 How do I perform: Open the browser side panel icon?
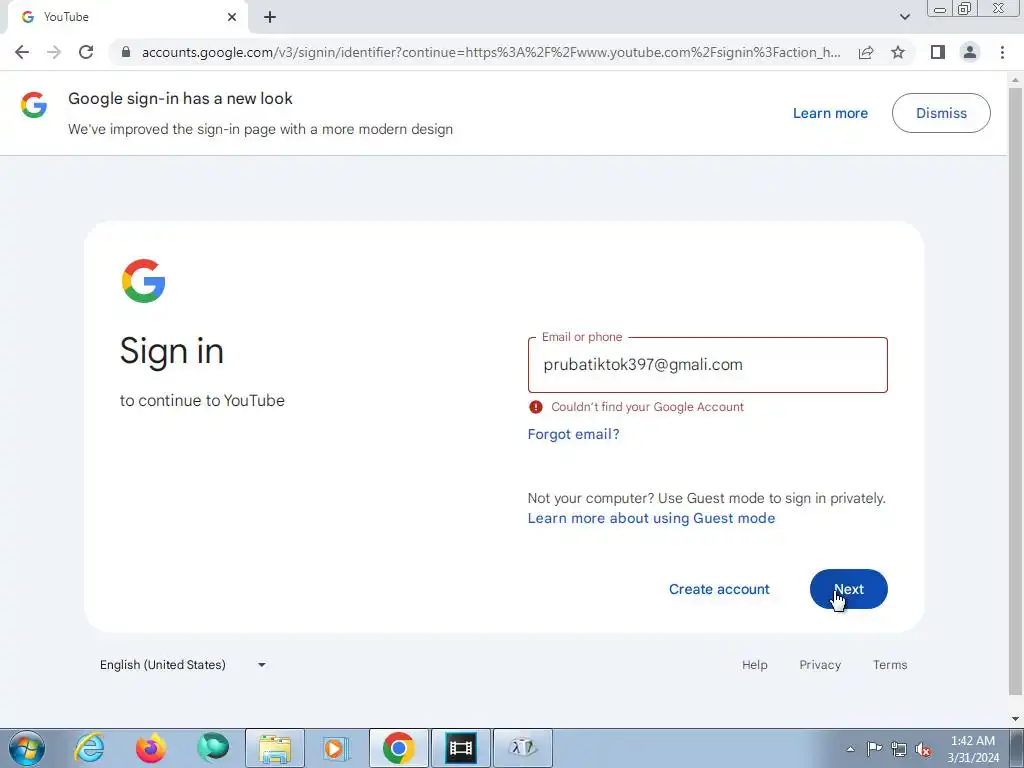938,52
